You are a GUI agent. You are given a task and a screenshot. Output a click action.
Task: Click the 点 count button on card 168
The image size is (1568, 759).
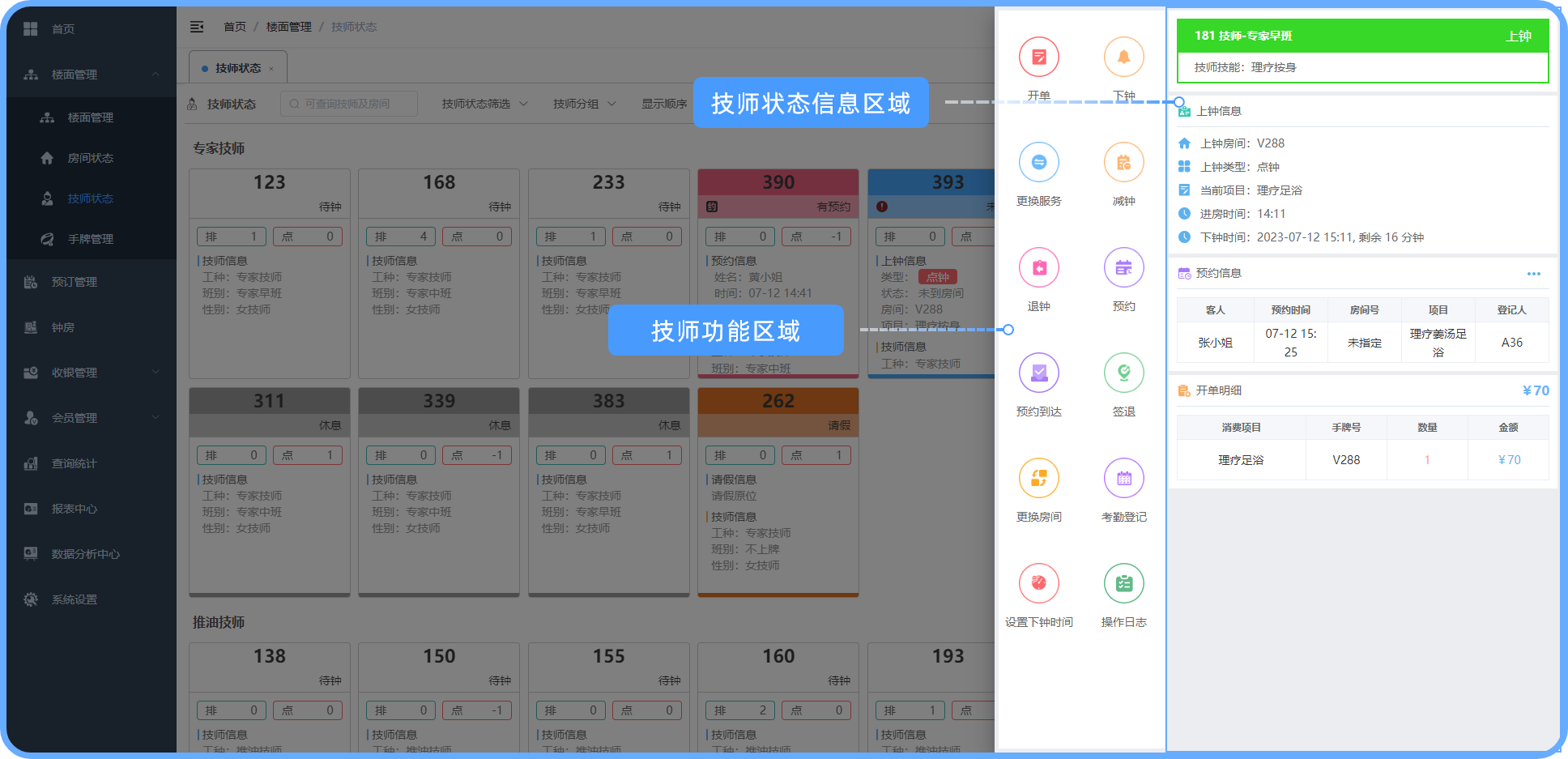pyautogui.click(x=477, y=237)
